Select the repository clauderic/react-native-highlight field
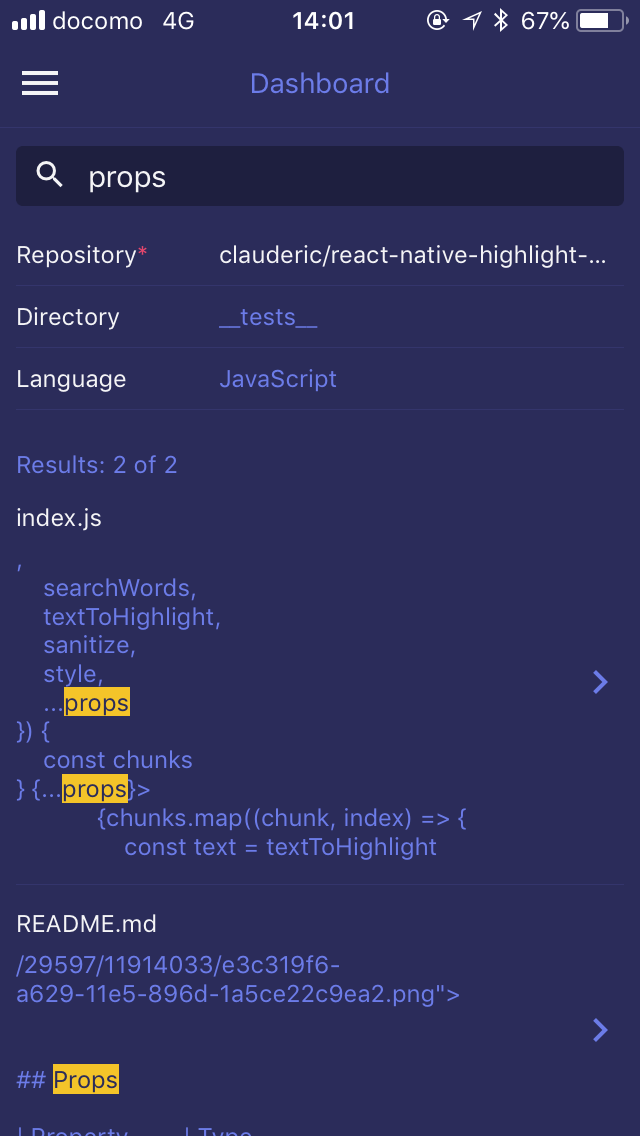640x1136 pixels. click(413, 256)
